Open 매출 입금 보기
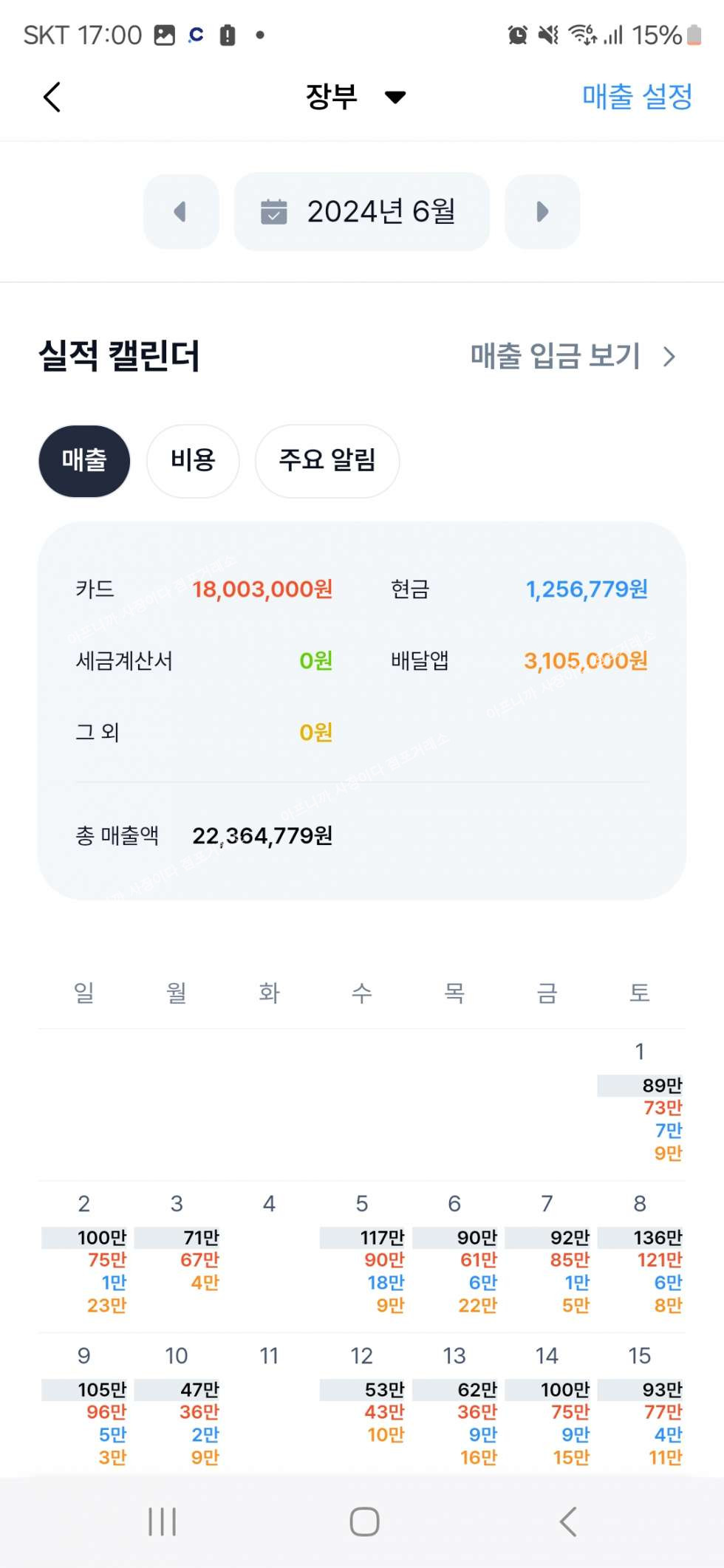The width and height of the screenshot is (724, 1568). click(x=556, y=357)
